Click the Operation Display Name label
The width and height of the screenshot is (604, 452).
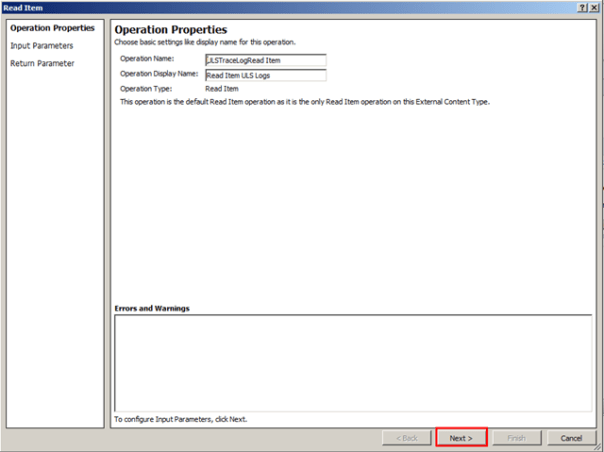pyautogui.click(x=158, y=75)
